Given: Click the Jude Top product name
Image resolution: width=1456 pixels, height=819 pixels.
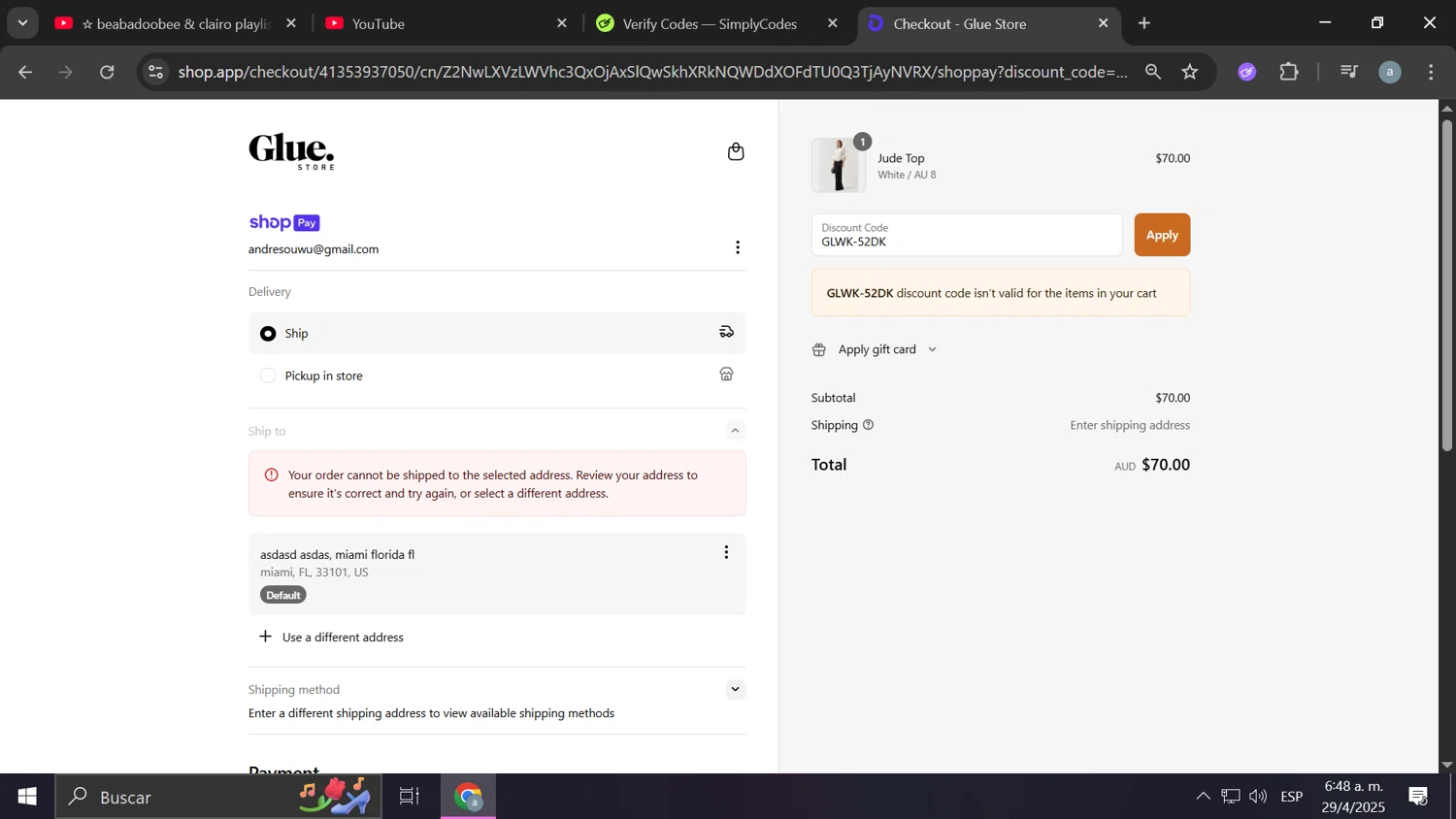Looking at the screenshot, I should [901, 158].
